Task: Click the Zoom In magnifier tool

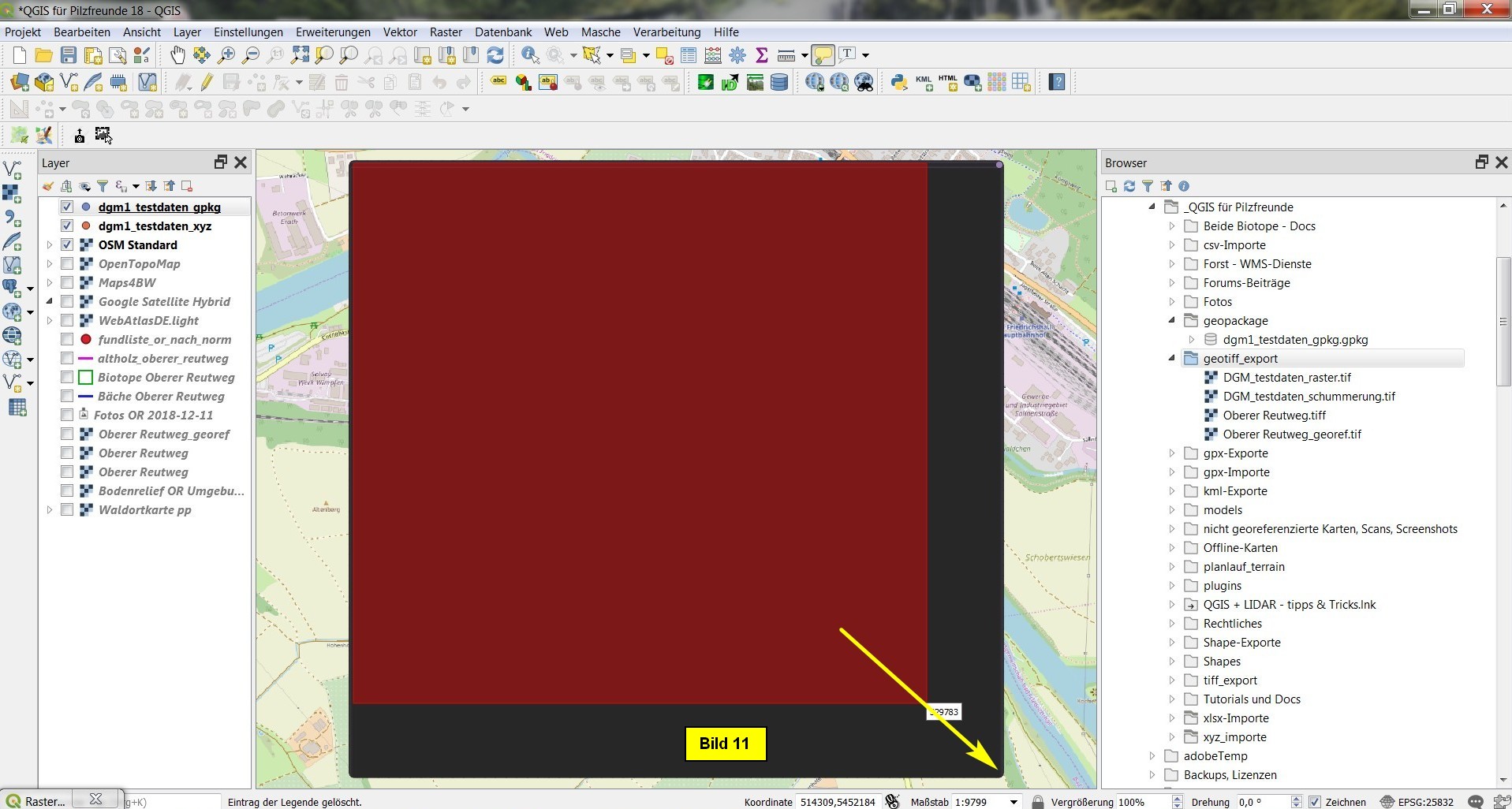Action: click(226, 55)
